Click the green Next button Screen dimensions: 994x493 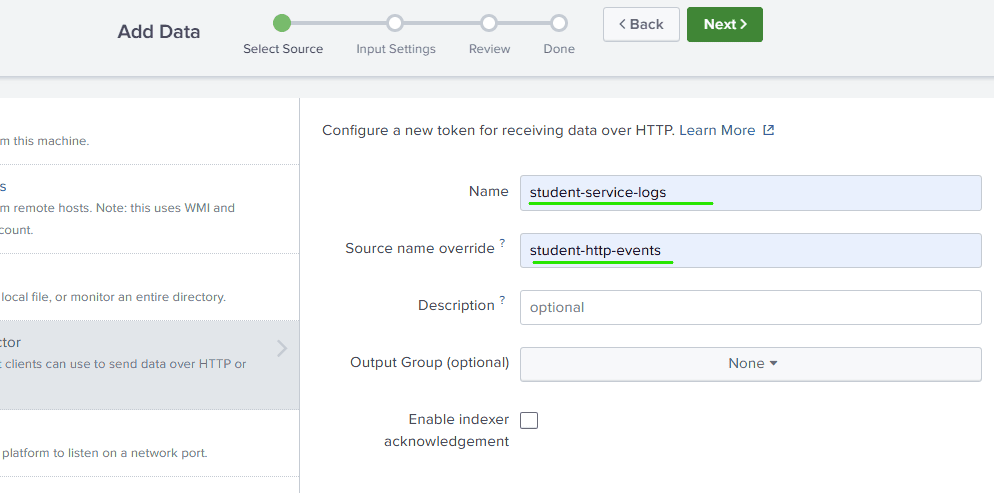coord(724,24)
